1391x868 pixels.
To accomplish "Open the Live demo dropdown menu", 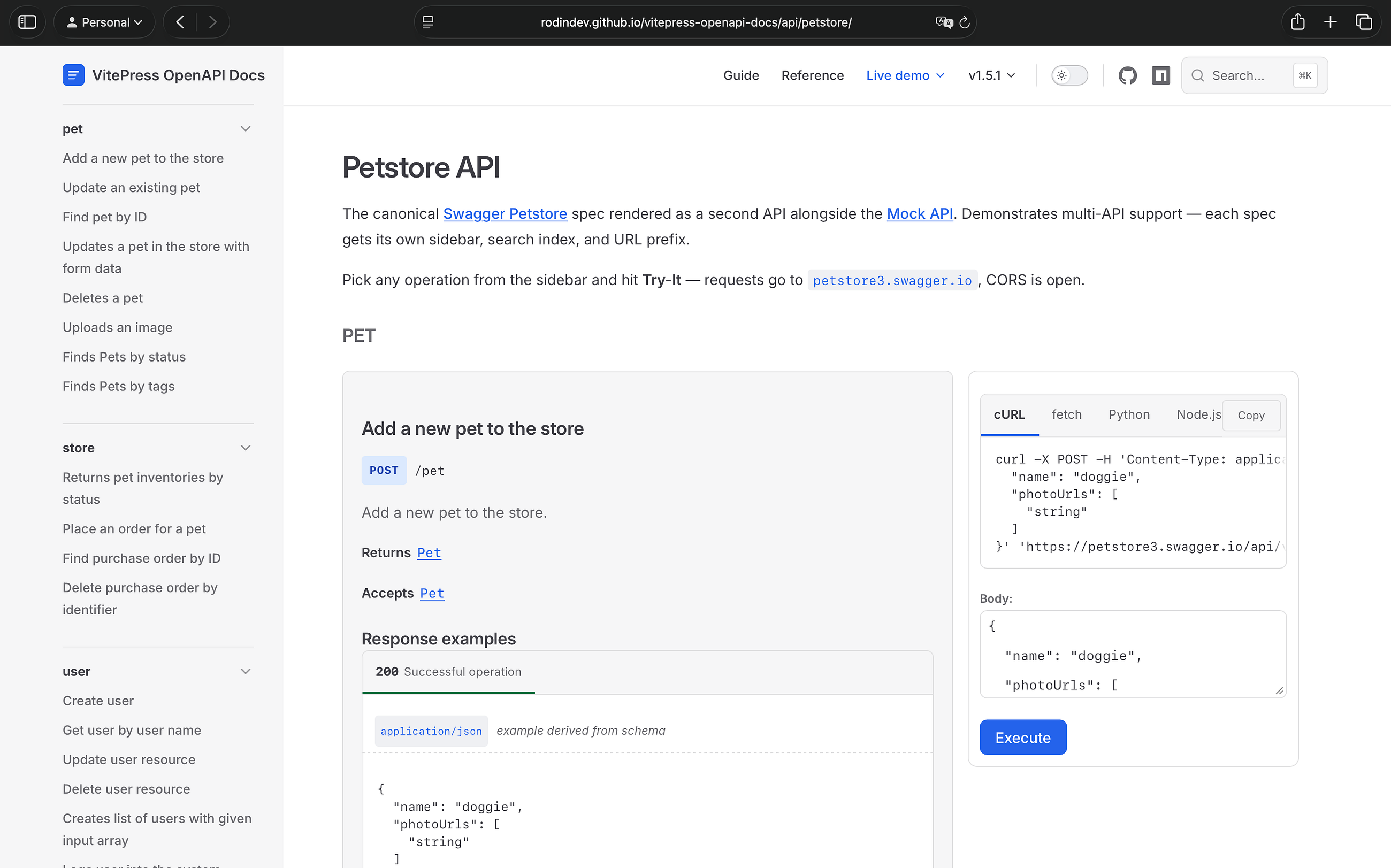I will [x=905, y=75].
